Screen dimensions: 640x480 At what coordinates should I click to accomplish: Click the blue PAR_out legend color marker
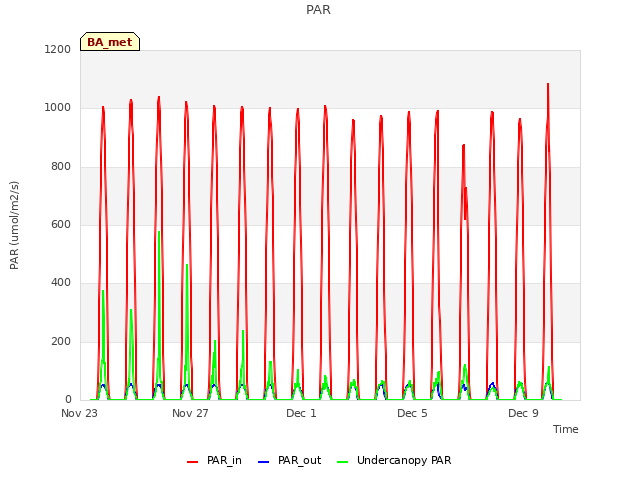pos(264,462)
